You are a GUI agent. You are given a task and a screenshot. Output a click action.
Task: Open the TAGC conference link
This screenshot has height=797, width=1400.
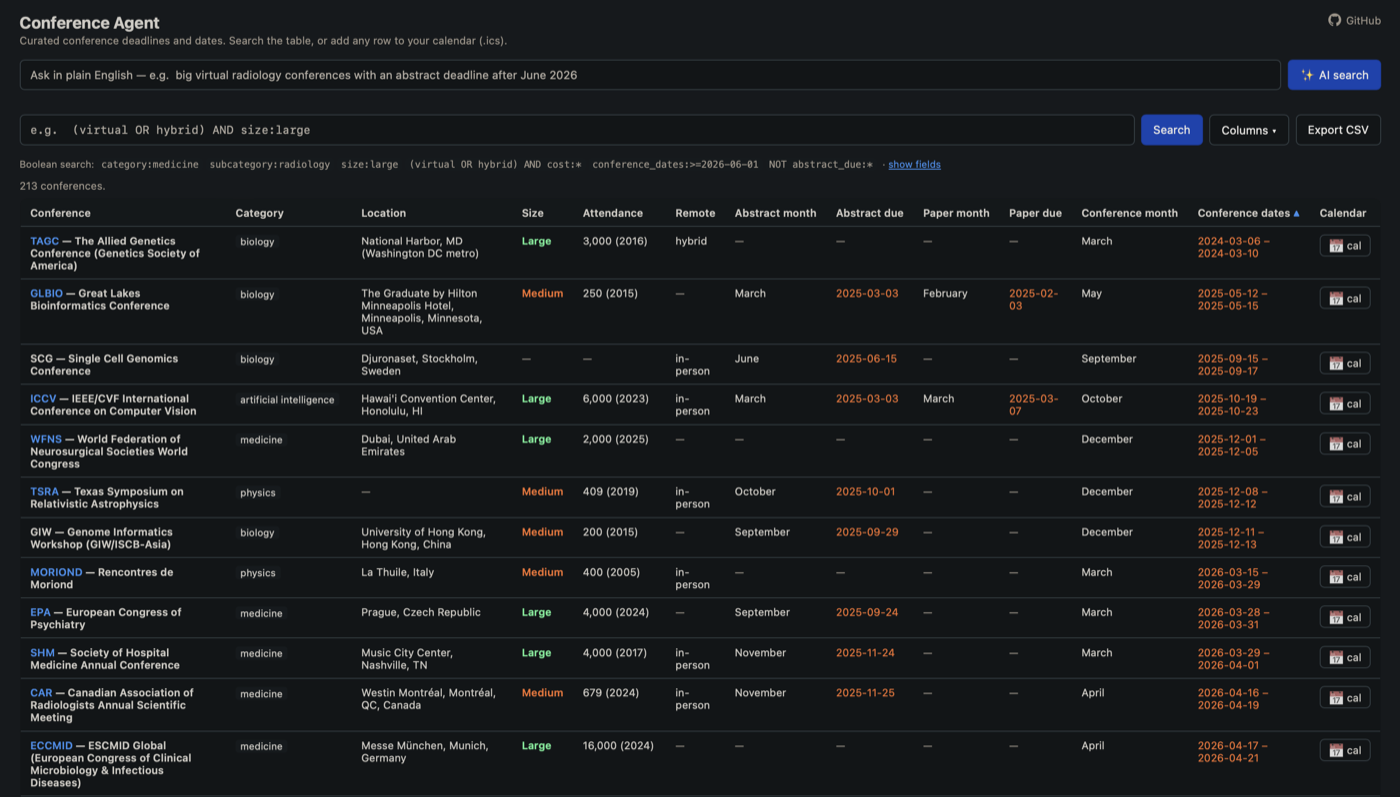pos(45,241)
